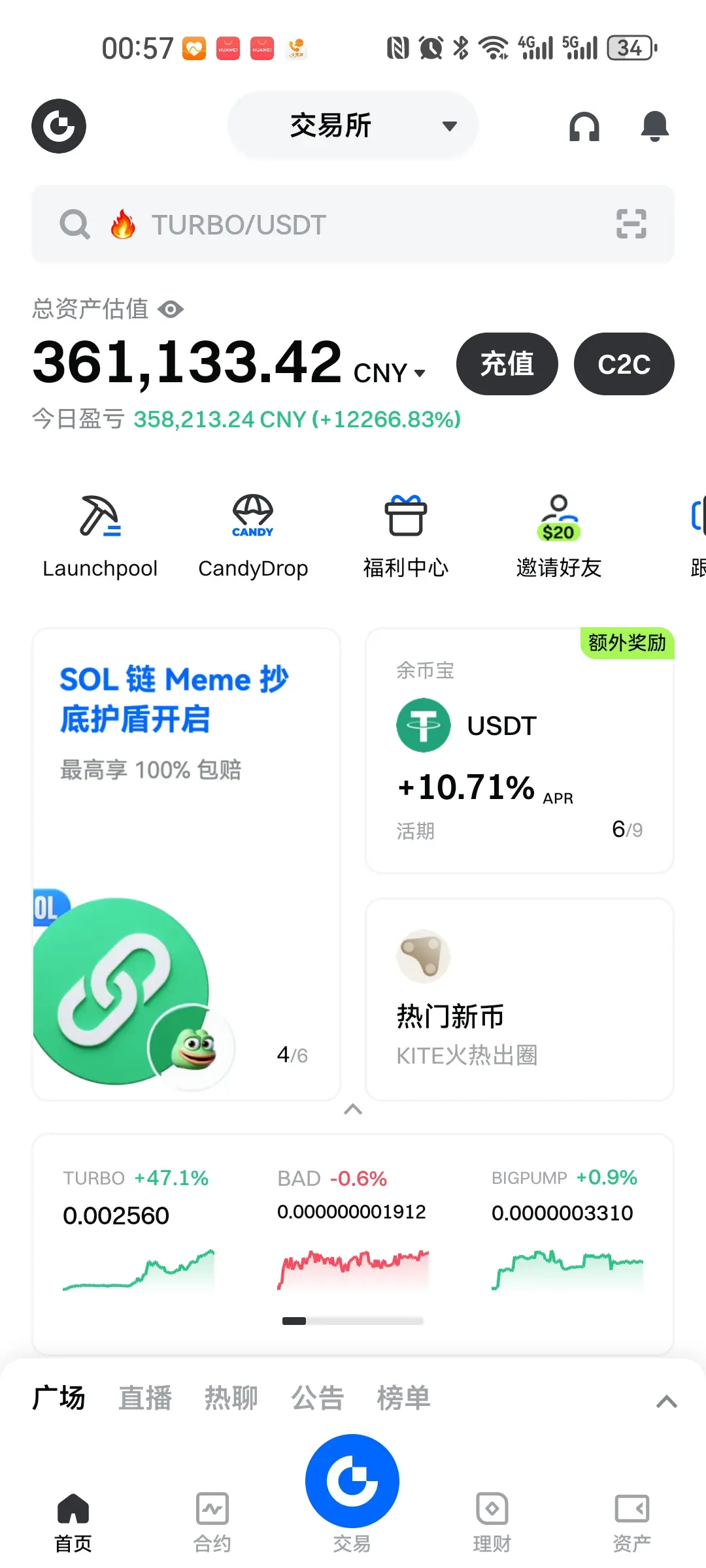Open notifications bell icon
Viewport: 706px width, 1568px height.
[x=654, y=126]
